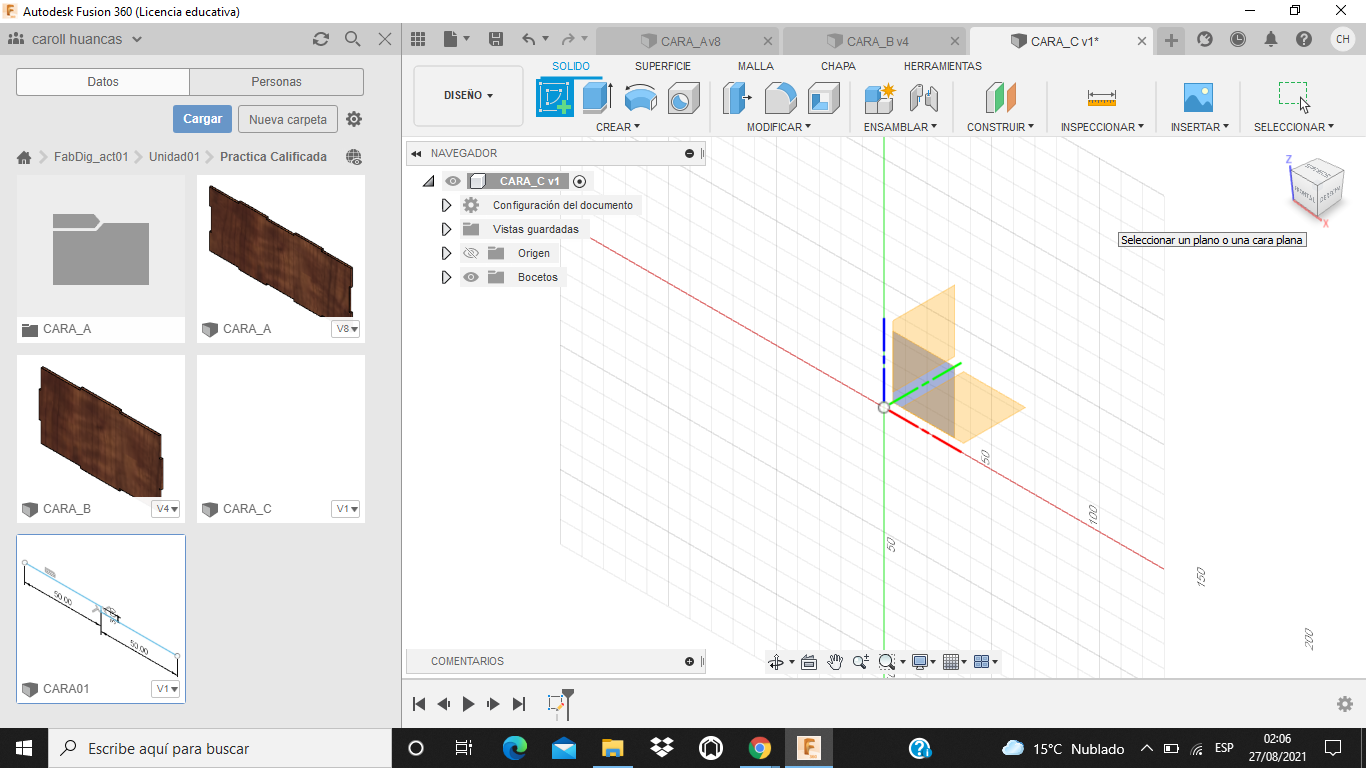
Task: Open the INSPECCIONAR dropdown menu
Action: coord(1102,127)
